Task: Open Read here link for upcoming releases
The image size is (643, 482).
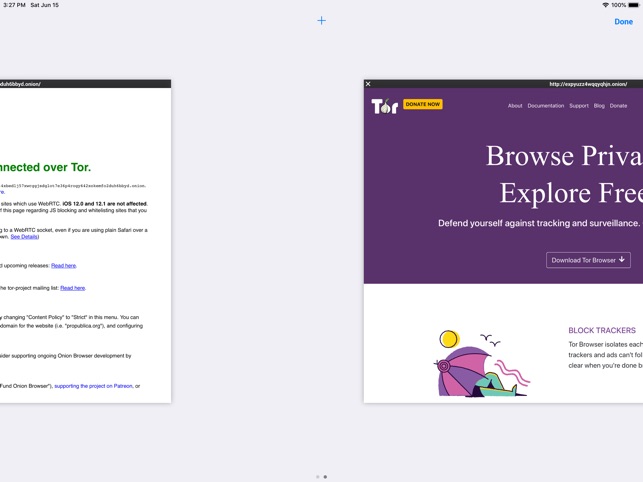Action: coord(64,266)
